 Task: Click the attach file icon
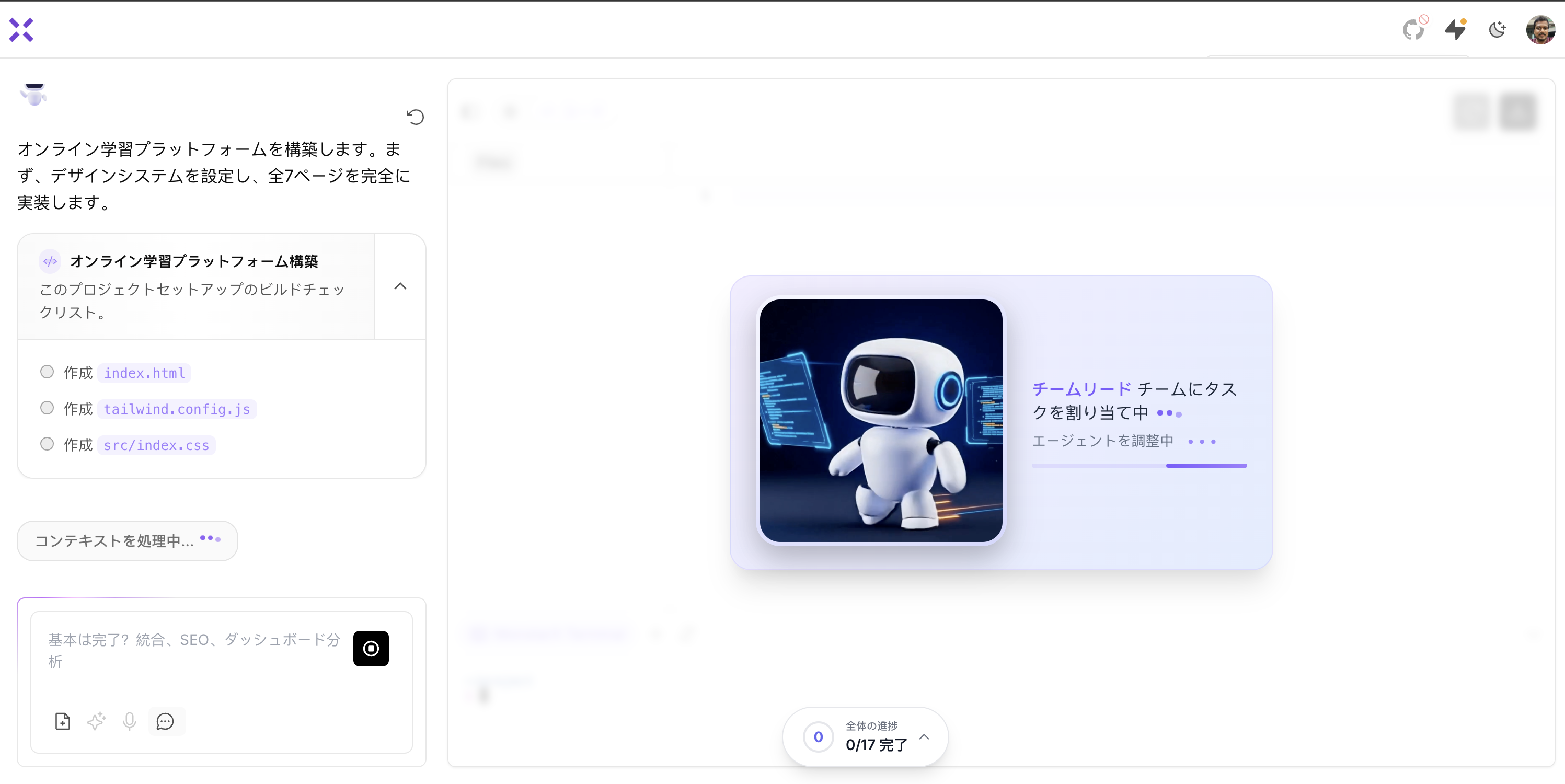pos(63,721)
